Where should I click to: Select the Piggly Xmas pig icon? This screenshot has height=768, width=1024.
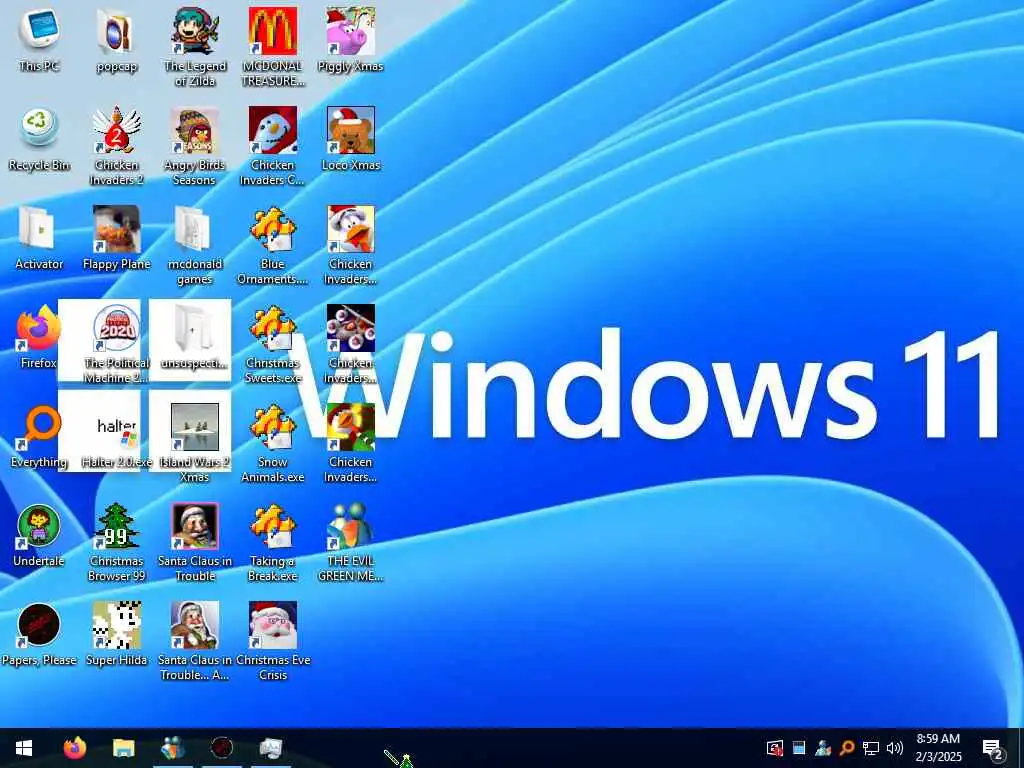[x=351, y=31]
